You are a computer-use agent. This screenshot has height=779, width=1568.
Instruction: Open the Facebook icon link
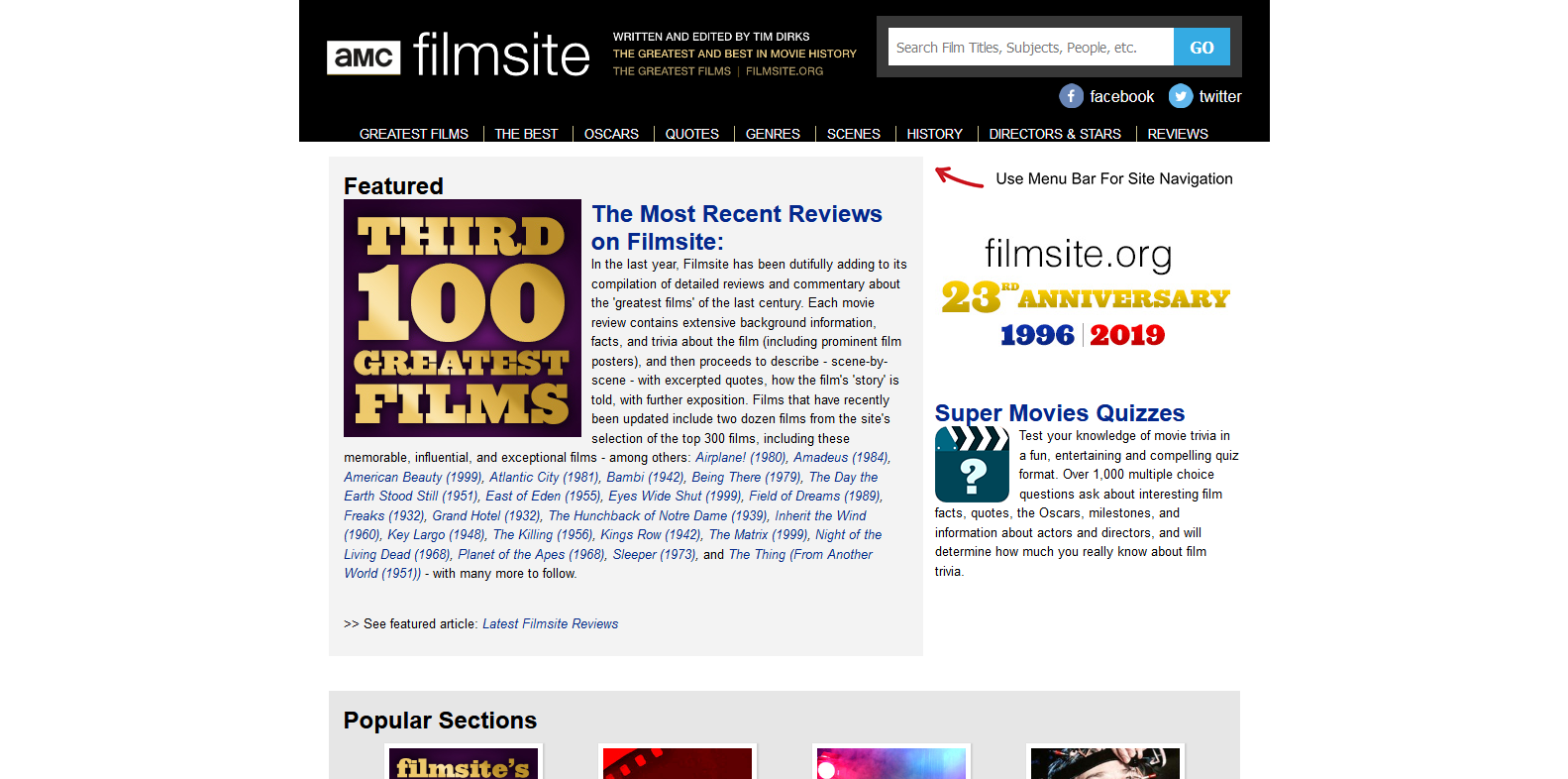[1071, 96]
